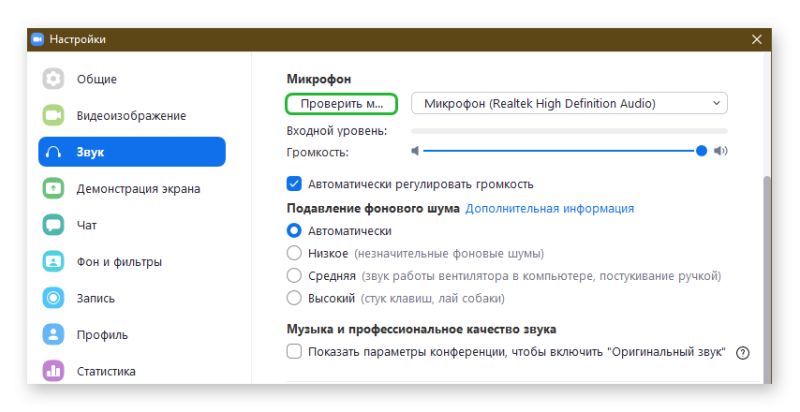This screenshot has width=800, height=412.
Task: Select Автоматически noise suppression radio
Action: [294, 230]
